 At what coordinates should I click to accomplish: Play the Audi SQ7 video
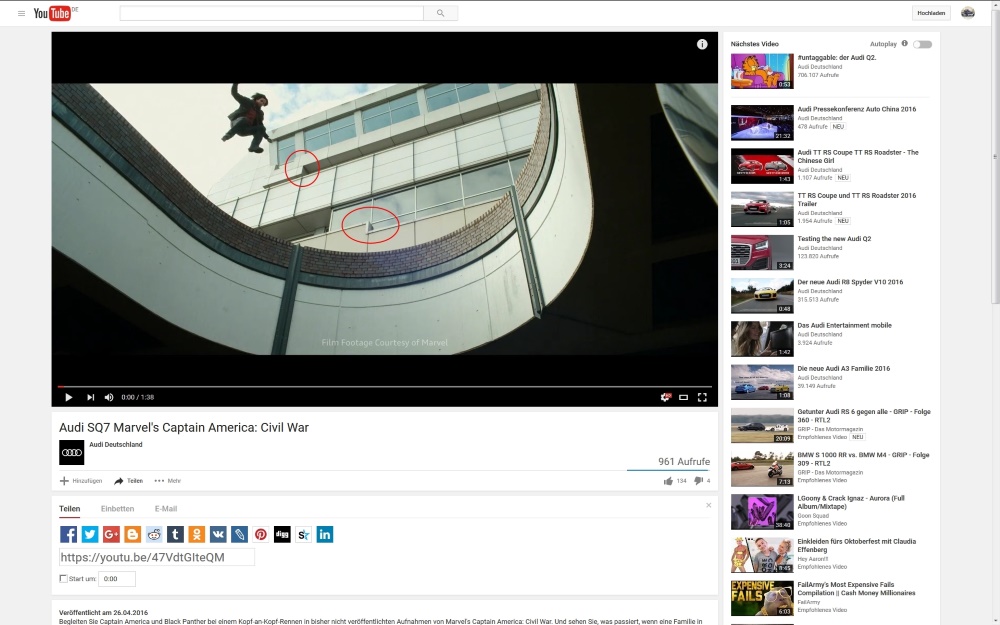(68, 397)
